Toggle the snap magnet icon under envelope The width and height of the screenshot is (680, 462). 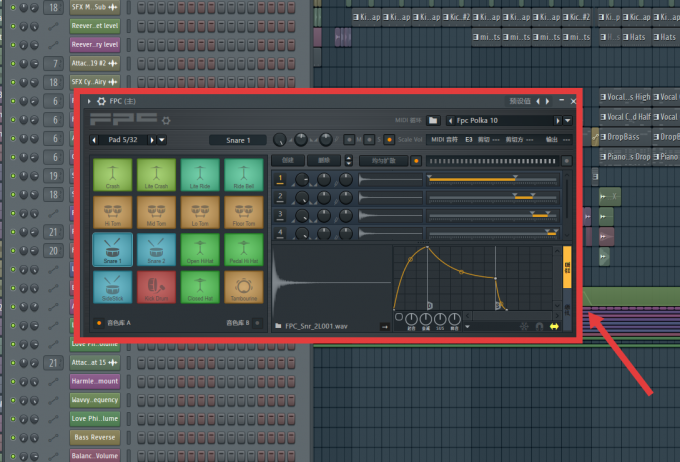point(539,326)
